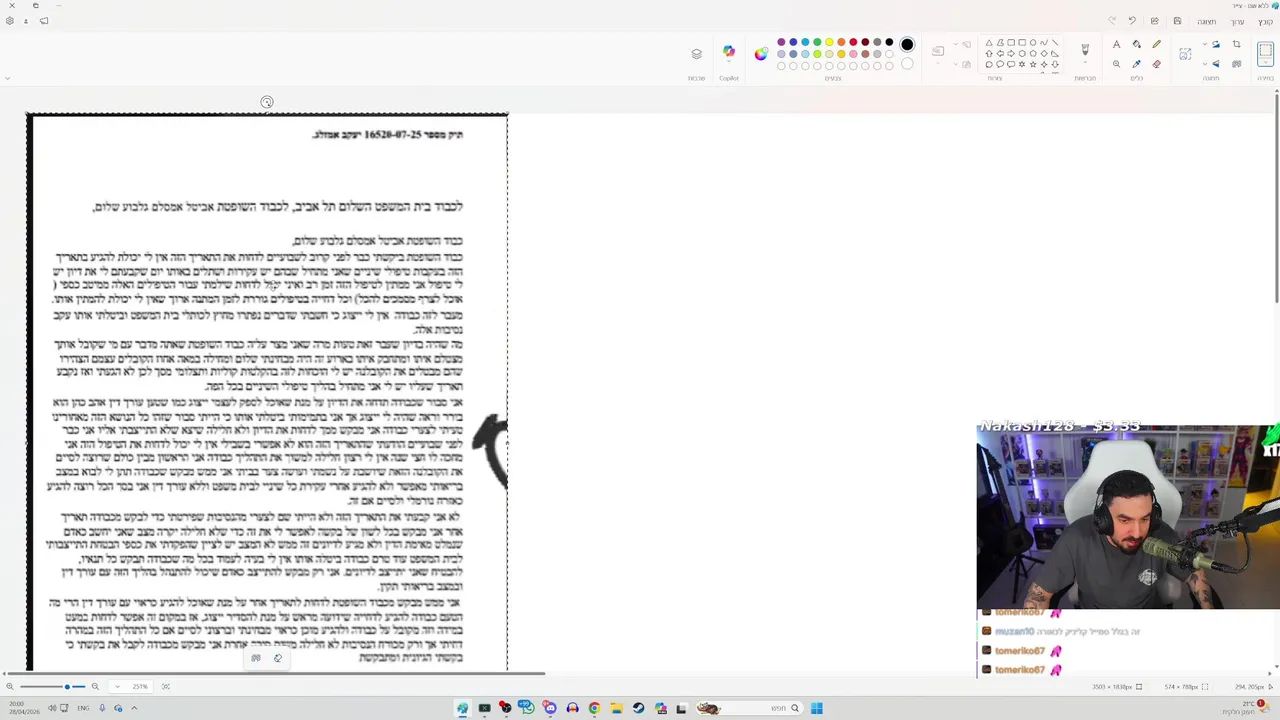
Task: Open Paint settings gear
Action: [9, 21]
